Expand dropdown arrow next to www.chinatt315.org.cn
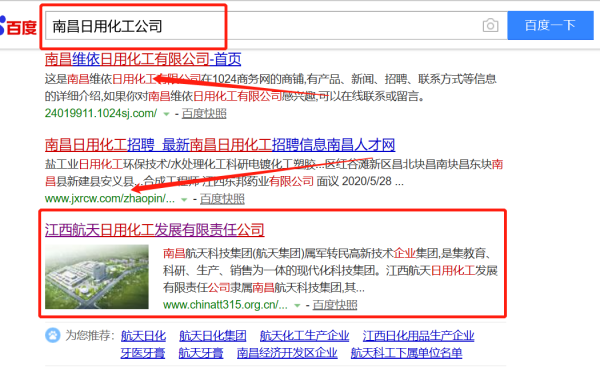The width and height of the screenshot is (600, 372). pos(297,305)
